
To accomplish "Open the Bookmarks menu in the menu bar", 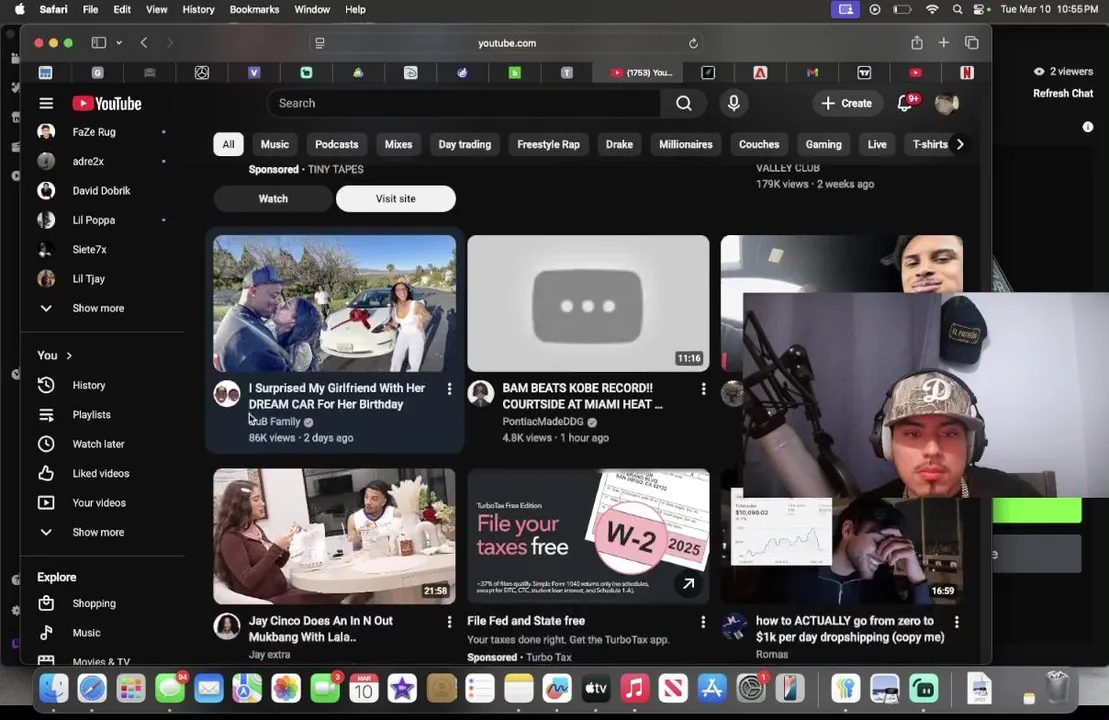I will click(x=254, y=9).
